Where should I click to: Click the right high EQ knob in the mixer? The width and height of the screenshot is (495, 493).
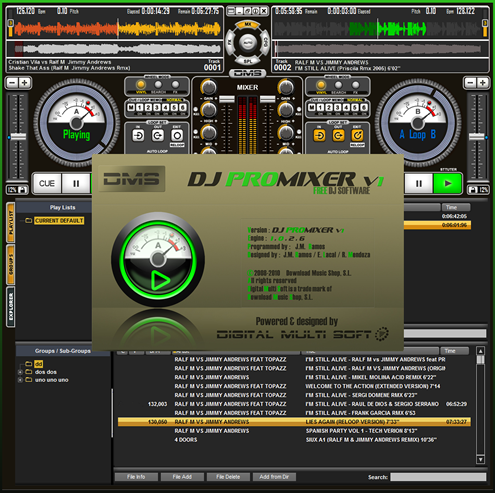286,110
